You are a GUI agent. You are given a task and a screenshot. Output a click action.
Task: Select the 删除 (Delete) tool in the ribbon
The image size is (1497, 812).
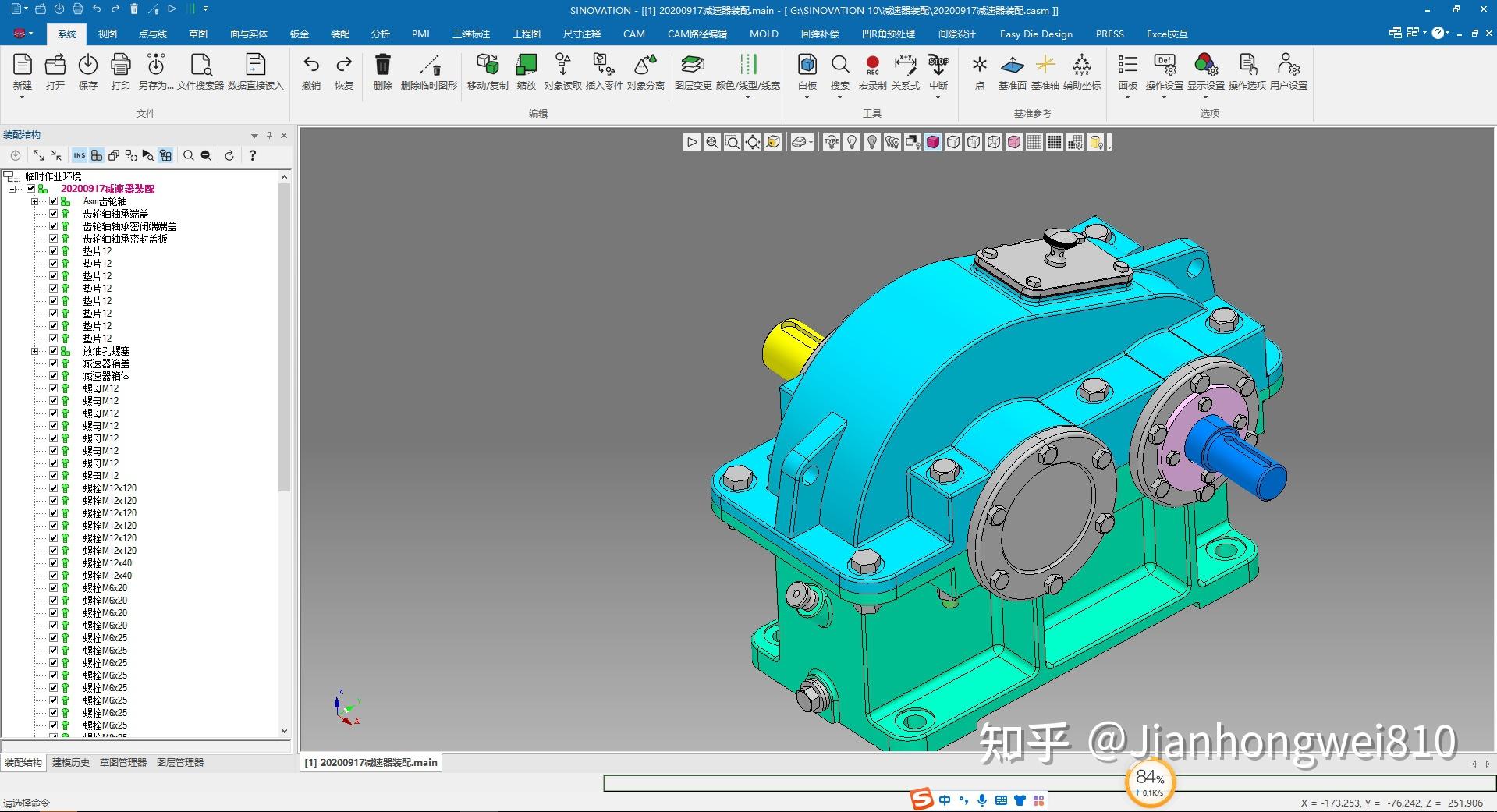381,73
